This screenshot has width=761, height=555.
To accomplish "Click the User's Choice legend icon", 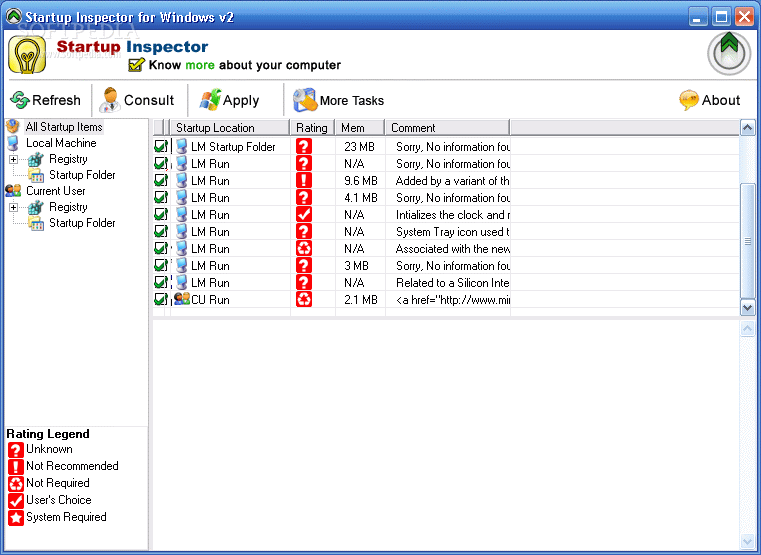I will point(16,501).
